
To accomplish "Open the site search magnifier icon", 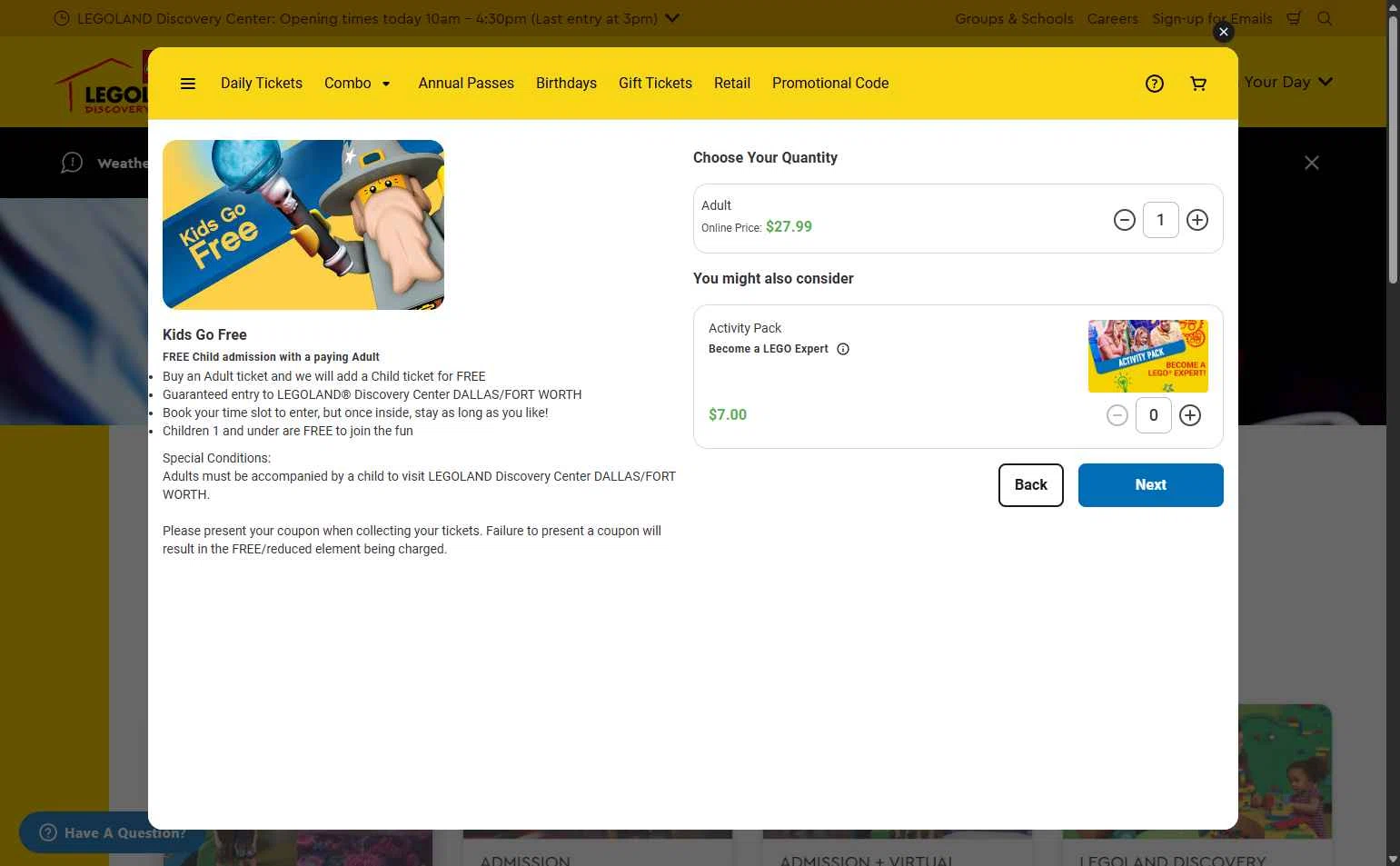I will [x=1325, y=18].
